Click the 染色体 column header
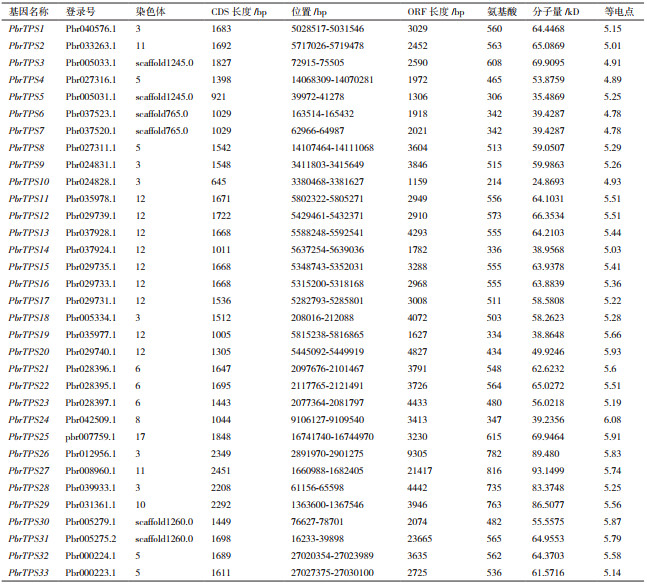Viewport: 647px width, 585px height. coord(148,12)
